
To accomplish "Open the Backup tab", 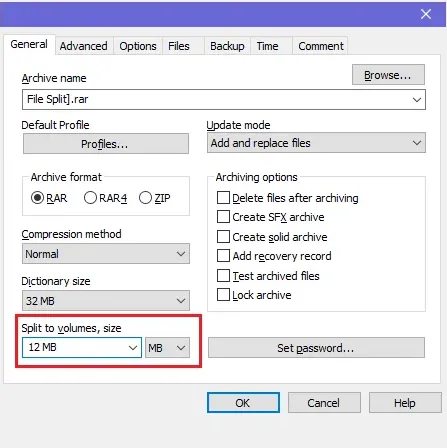I will coord(227,46).
